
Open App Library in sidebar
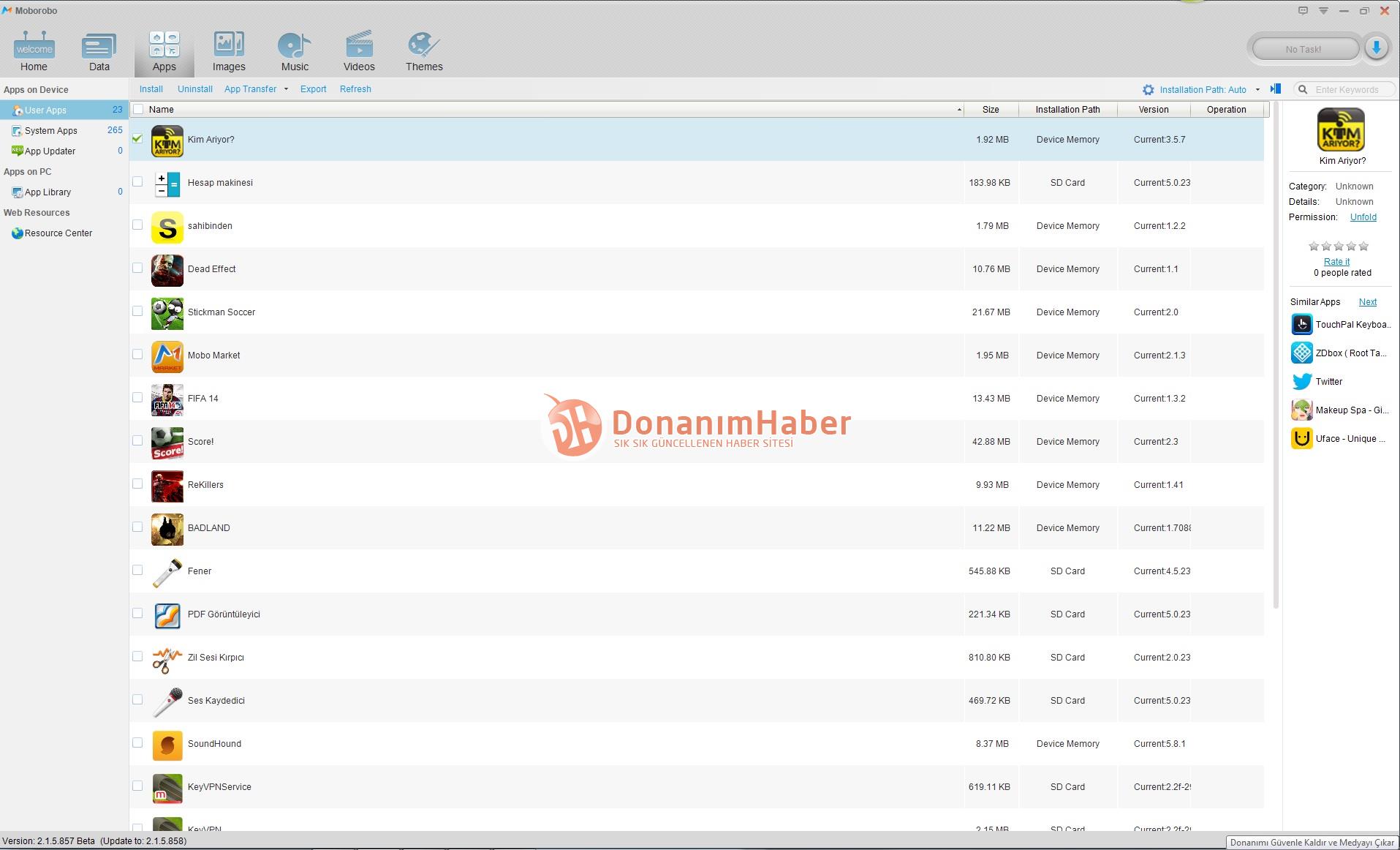(64, 192)
